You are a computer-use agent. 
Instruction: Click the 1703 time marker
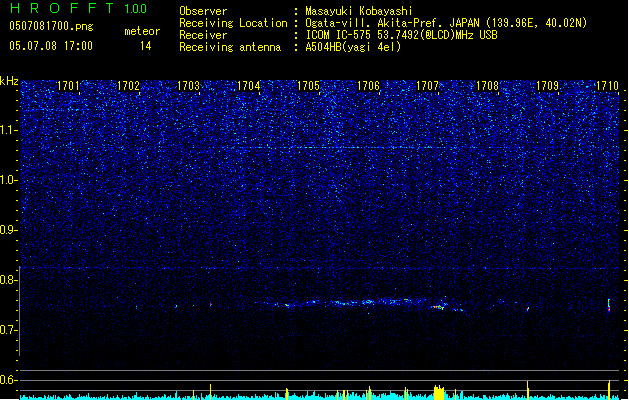tap(188, 86)
